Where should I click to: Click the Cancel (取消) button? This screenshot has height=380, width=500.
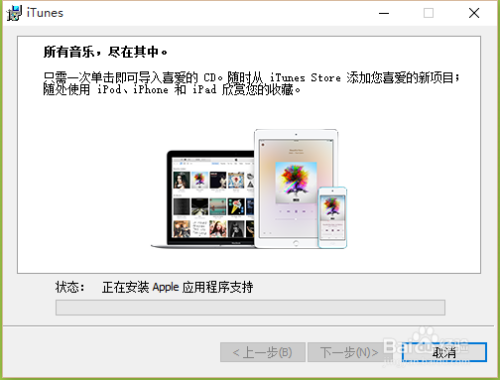point(444,352)
